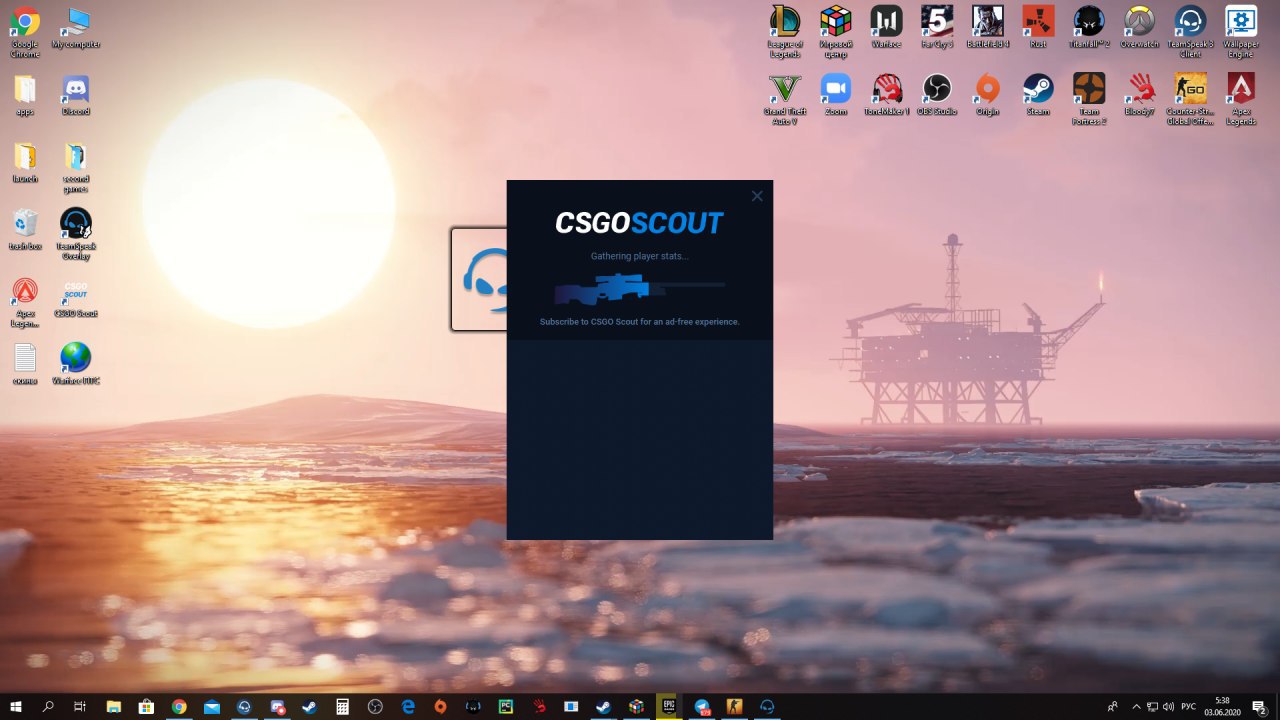This screenshot has width=1280, height=720.
Task: Launch Grand Theft Auto V shortcut
Action: click(x=785, y=100)
